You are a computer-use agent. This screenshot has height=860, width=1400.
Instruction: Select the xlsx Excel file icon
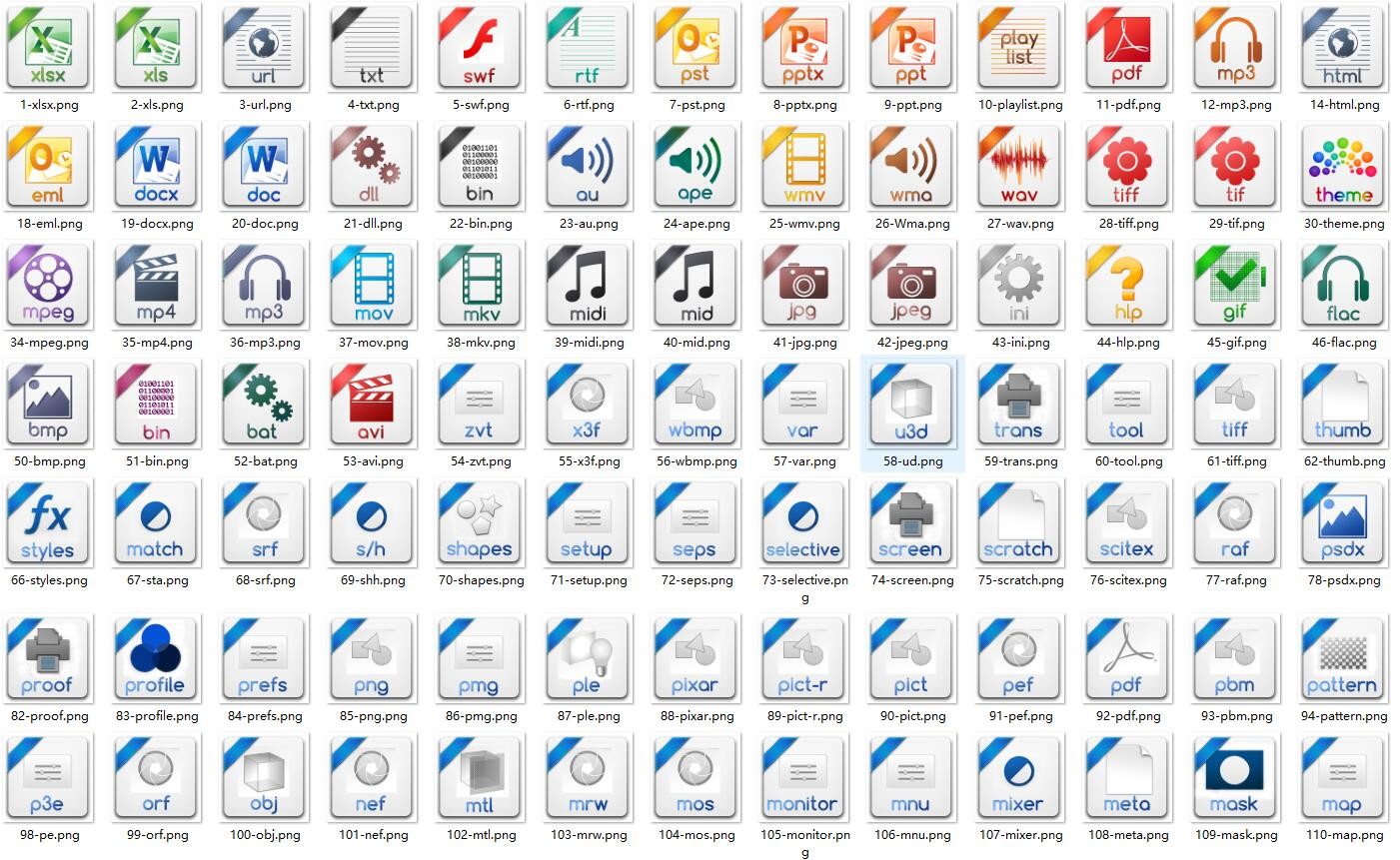point(48,48)
